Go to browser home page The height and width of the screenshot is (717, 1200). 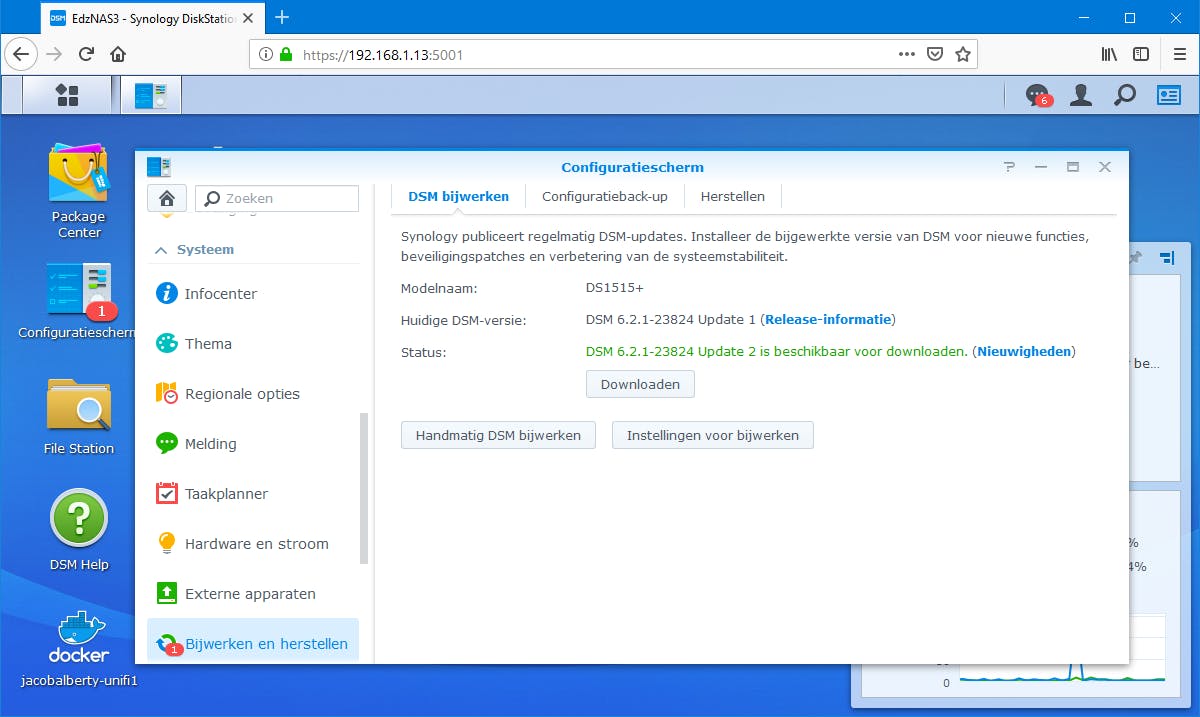118,55
